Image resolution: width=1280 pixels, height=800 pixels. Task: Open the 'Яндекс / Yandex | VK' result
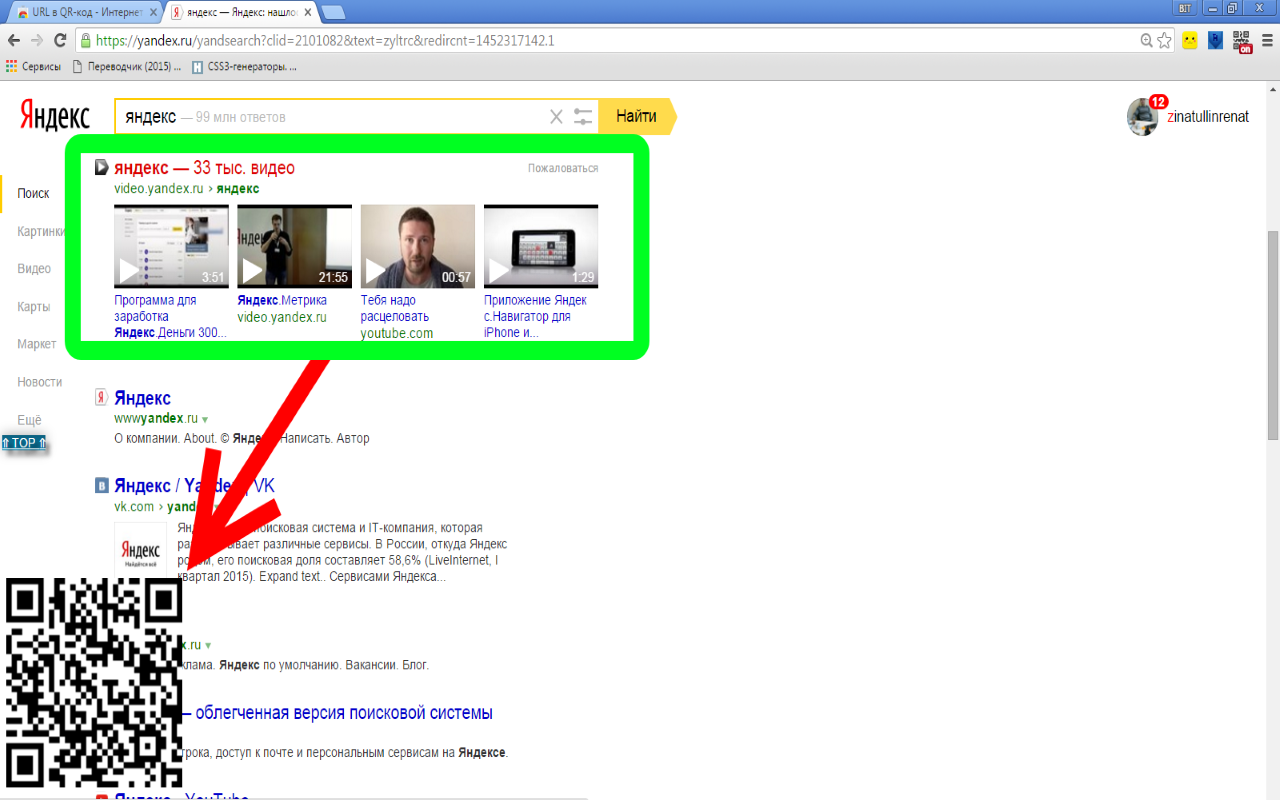point(194,485)
